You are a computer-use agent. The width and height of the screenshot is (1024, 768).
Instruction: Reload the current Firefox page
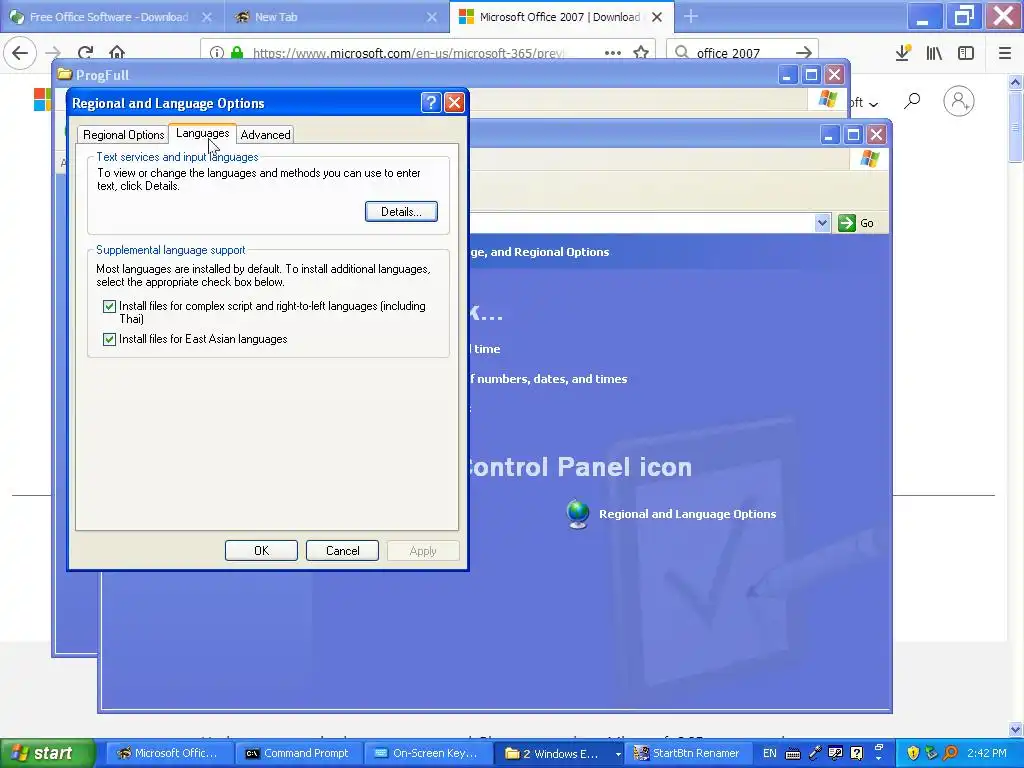click(x=85, y=52)
